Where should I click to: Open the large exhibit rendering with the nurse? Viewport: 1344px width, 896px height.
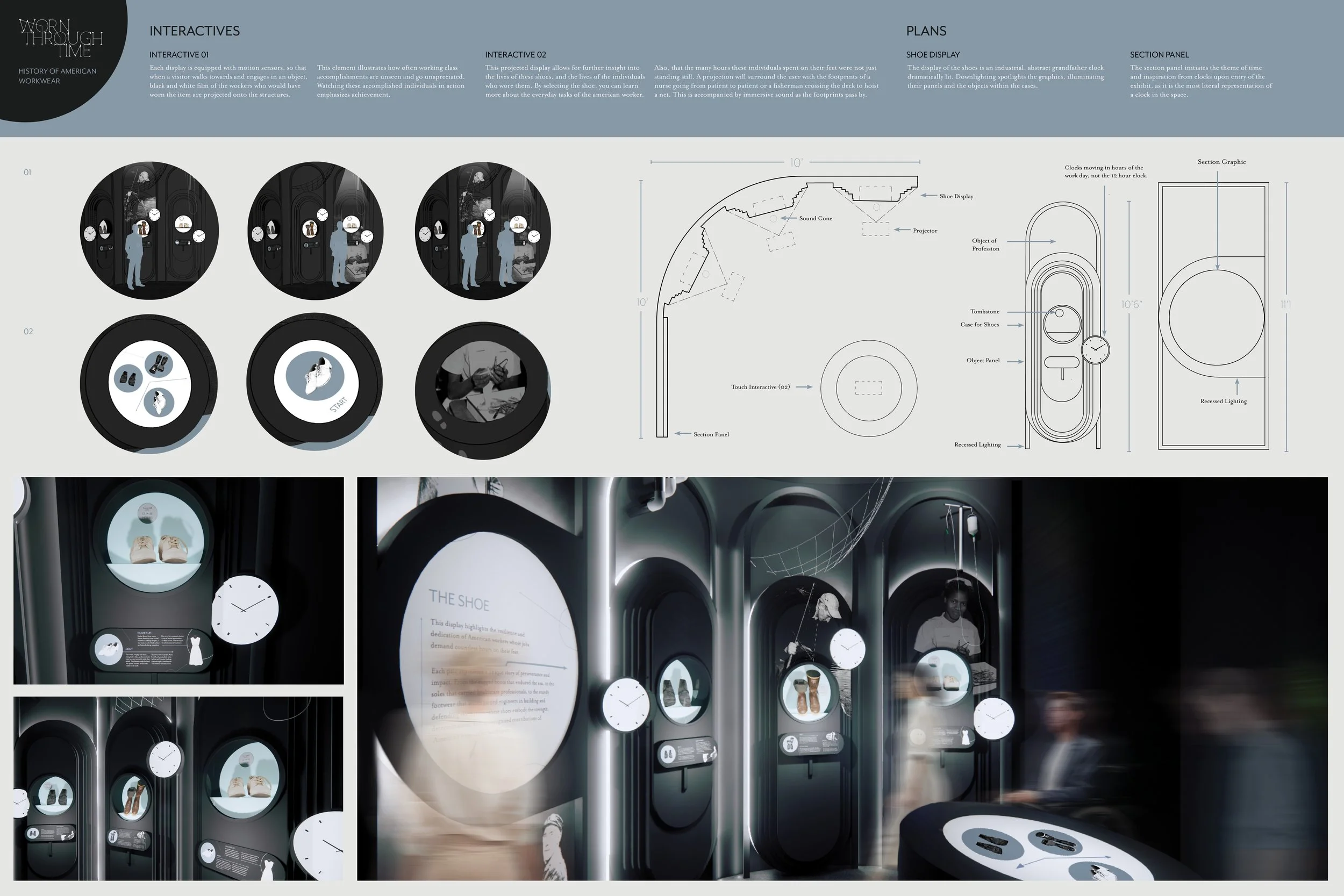[x=842, y=678]
